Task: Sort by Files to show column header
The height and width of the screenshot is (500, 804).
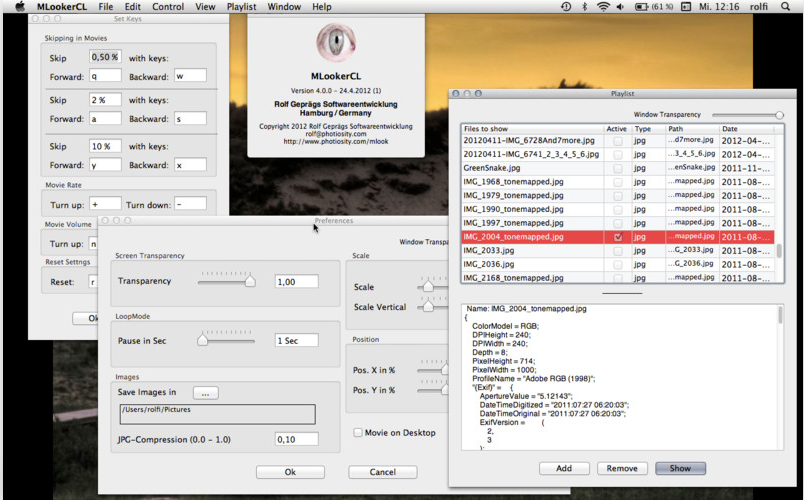Action: pos(532,129)
